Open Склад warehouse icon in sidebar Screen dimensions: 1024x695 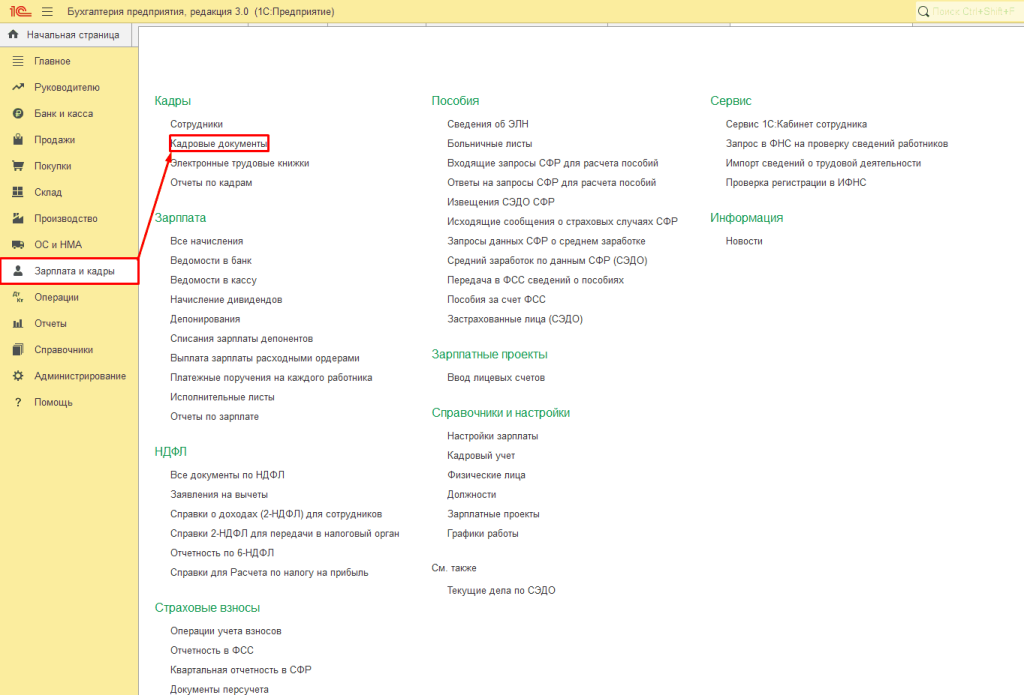[x=17, y=192]
